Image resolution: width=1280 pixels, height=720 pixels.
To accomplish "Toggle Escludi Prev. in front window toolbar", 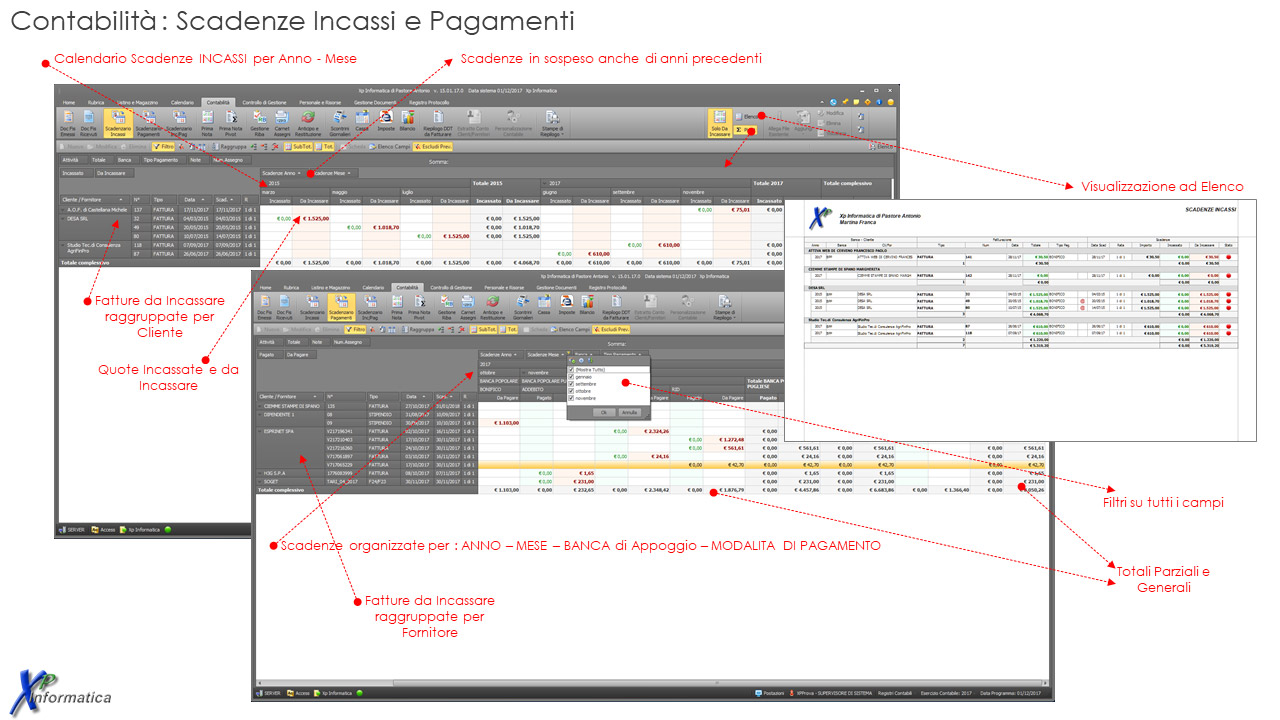I will 611,330.
